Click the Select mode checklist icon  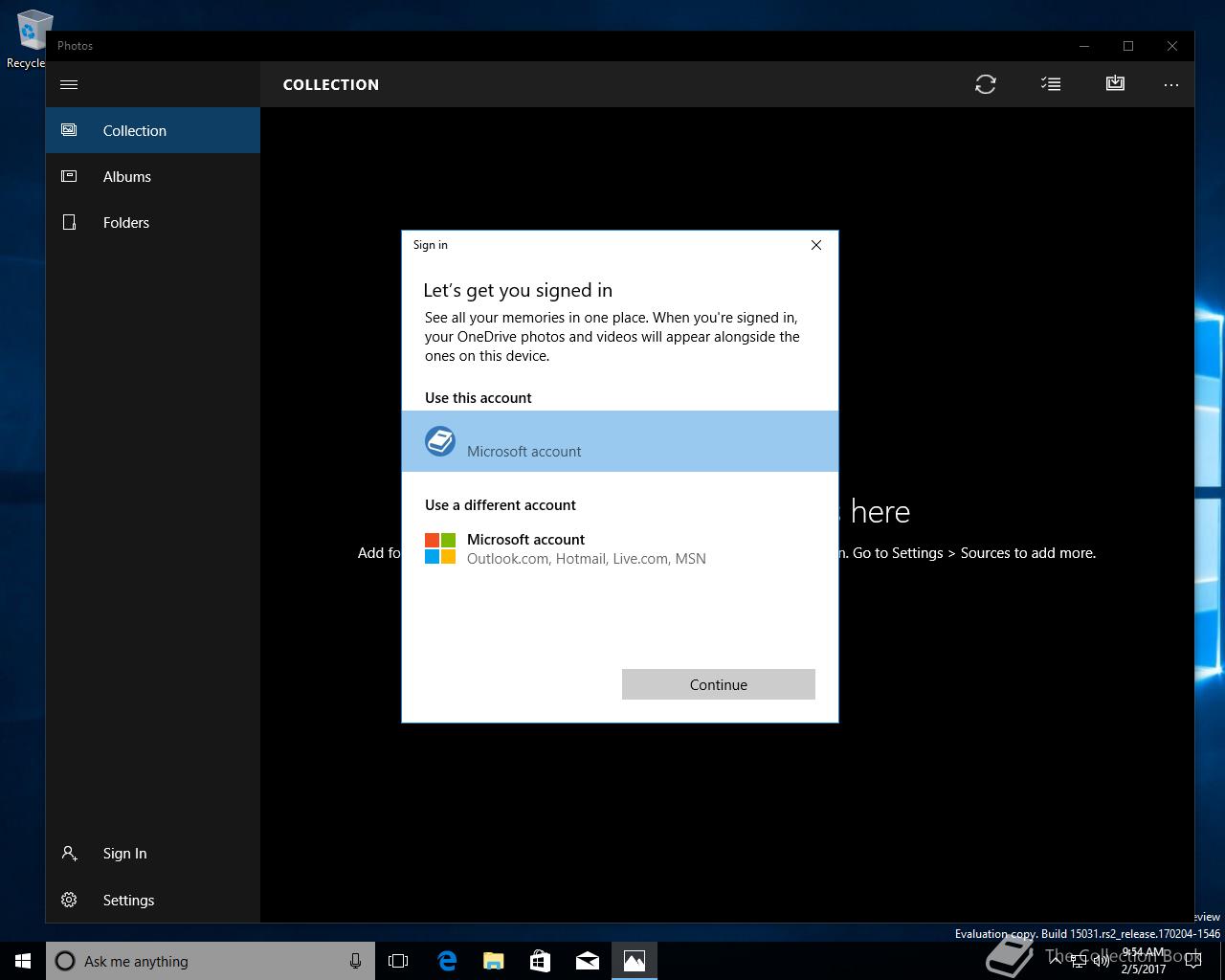pos(1051,84)
